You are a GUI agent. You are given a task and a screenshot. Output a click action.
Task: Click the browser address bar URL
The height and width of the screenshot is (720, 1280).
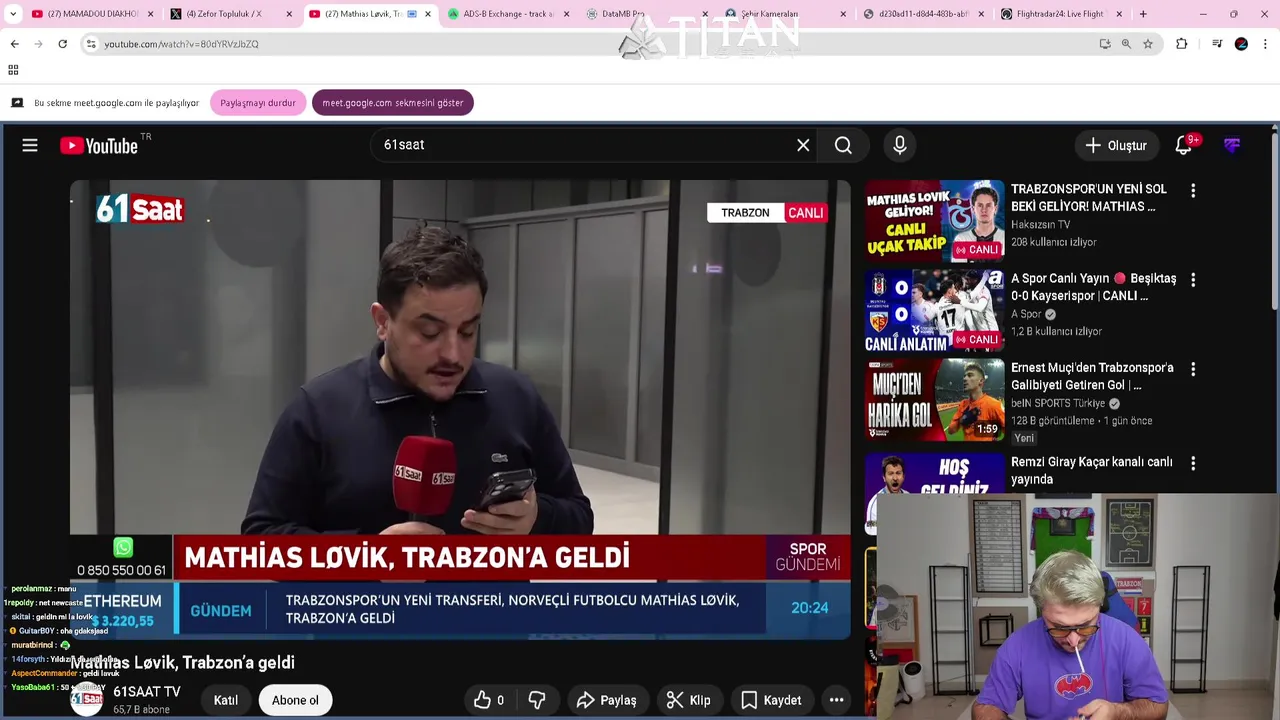click(181, 44)
